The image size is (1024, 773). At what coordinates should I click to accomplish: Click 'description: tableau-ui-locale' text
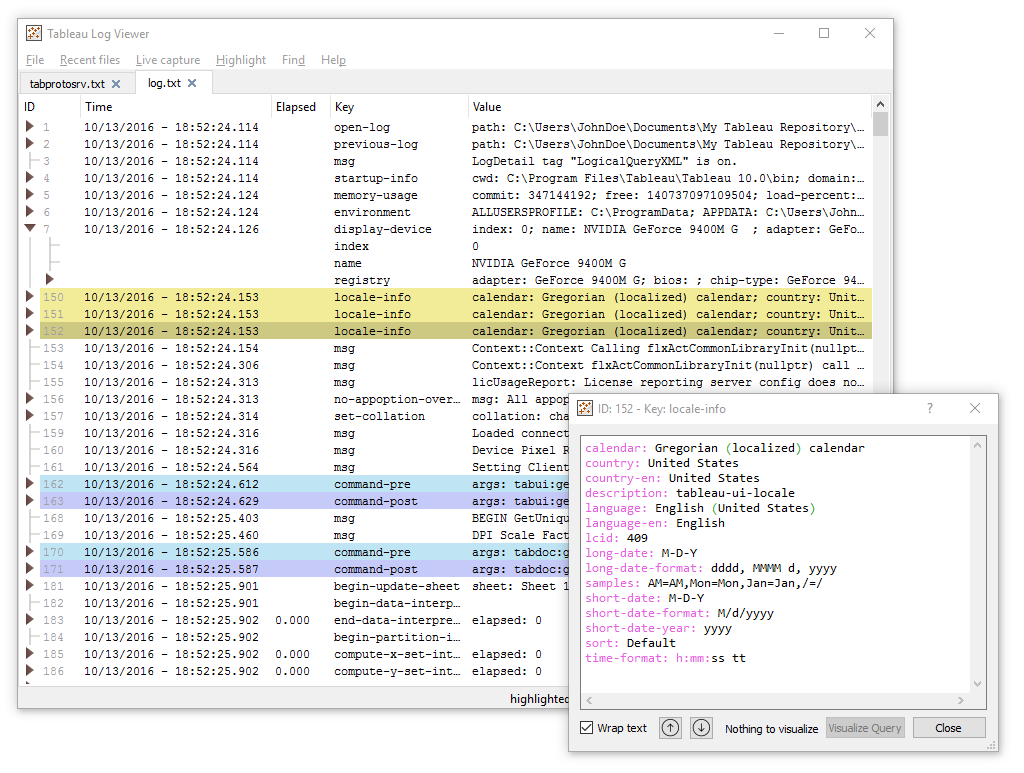(690, 493)
